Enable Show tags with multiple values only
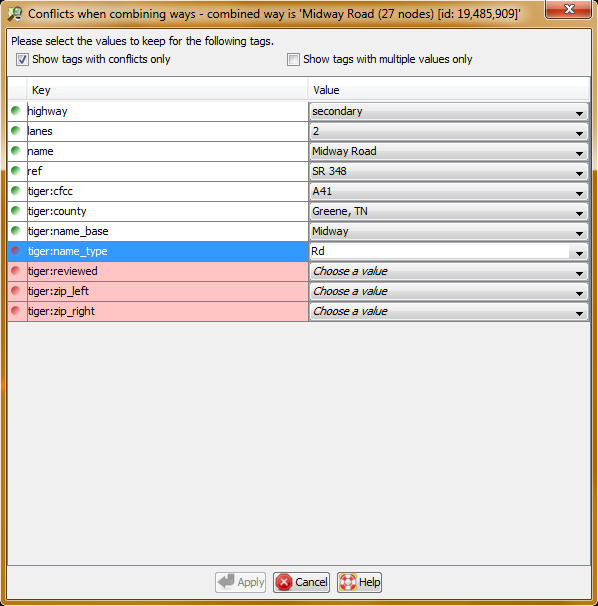 [293, 60]
